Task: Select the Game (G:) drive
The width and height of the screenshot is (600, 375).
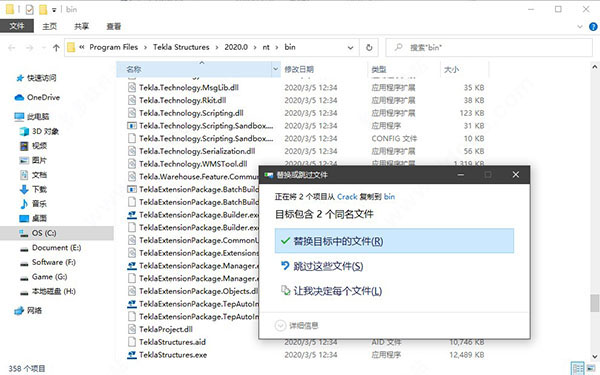Action: [x=44, y=277]
